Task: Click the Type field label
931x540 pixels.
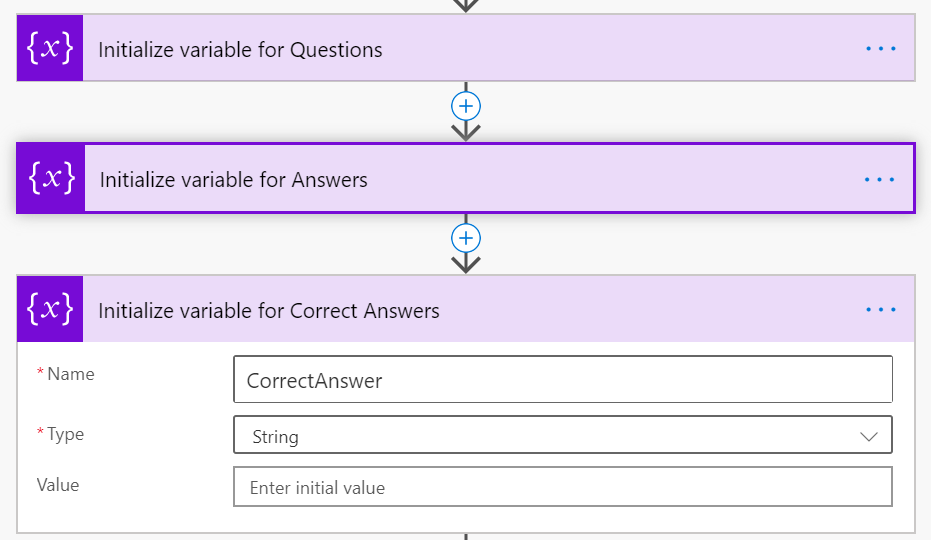Action: coord(65,434)
